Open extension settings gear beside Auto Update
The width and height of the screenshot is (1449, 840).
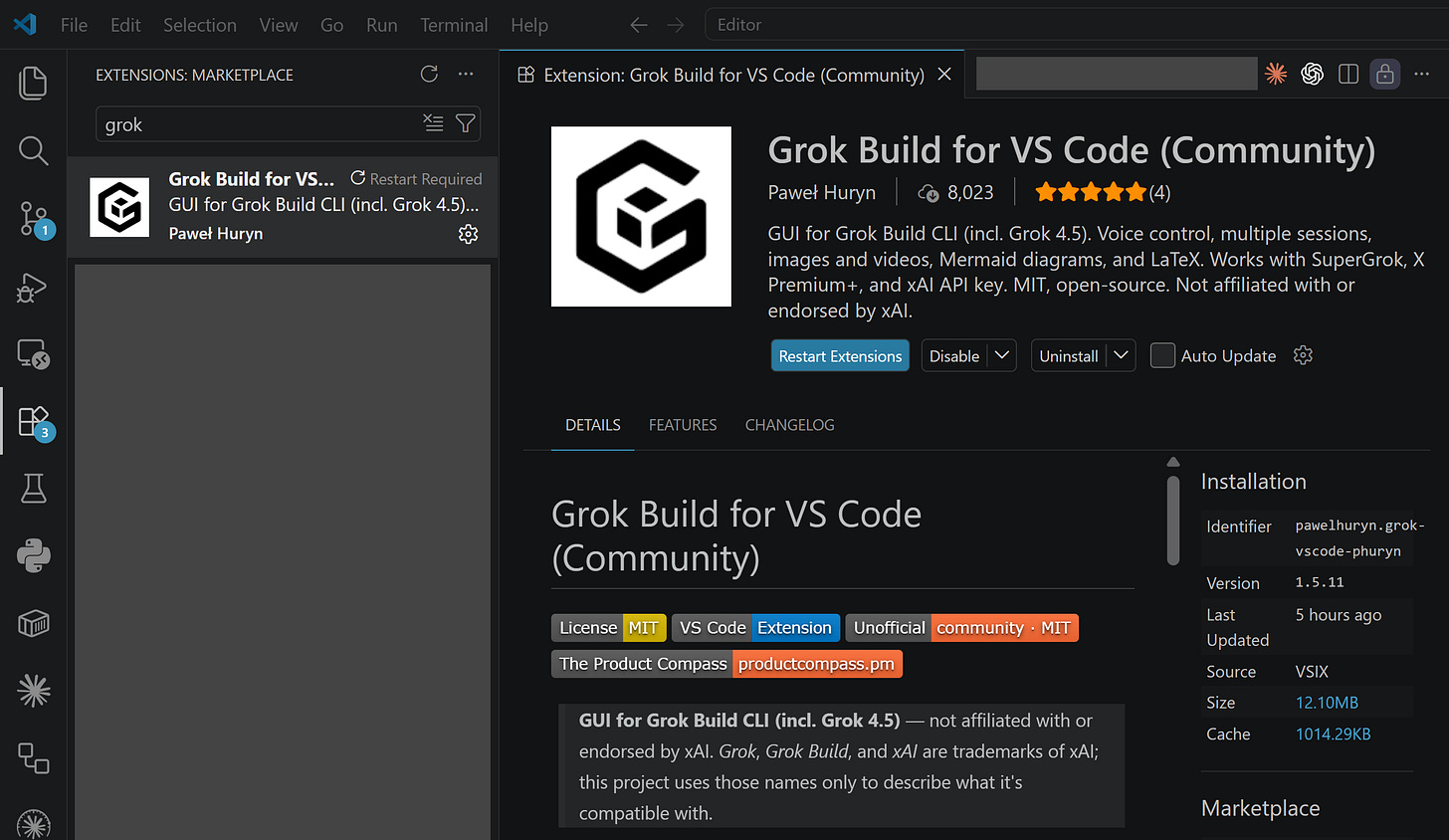(1303, 355)
